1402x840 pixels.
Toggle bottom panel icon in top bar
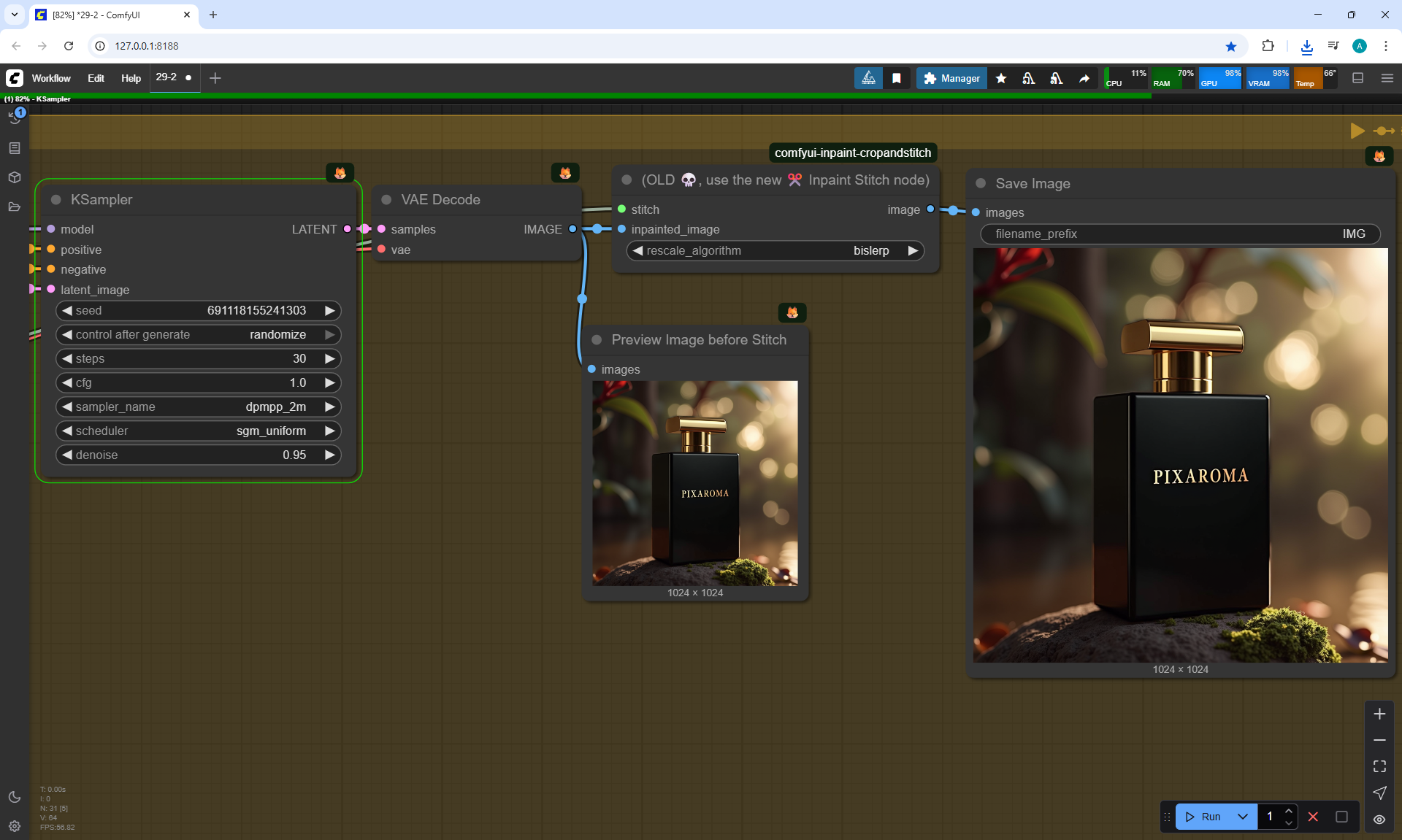(x=1357, y=78)
